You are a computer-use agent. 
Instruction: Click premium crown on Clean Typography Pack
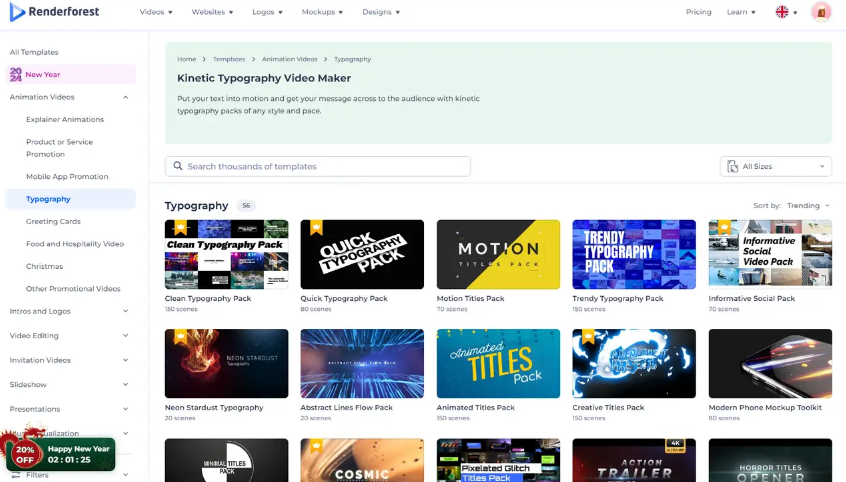(x=180, y=227)
